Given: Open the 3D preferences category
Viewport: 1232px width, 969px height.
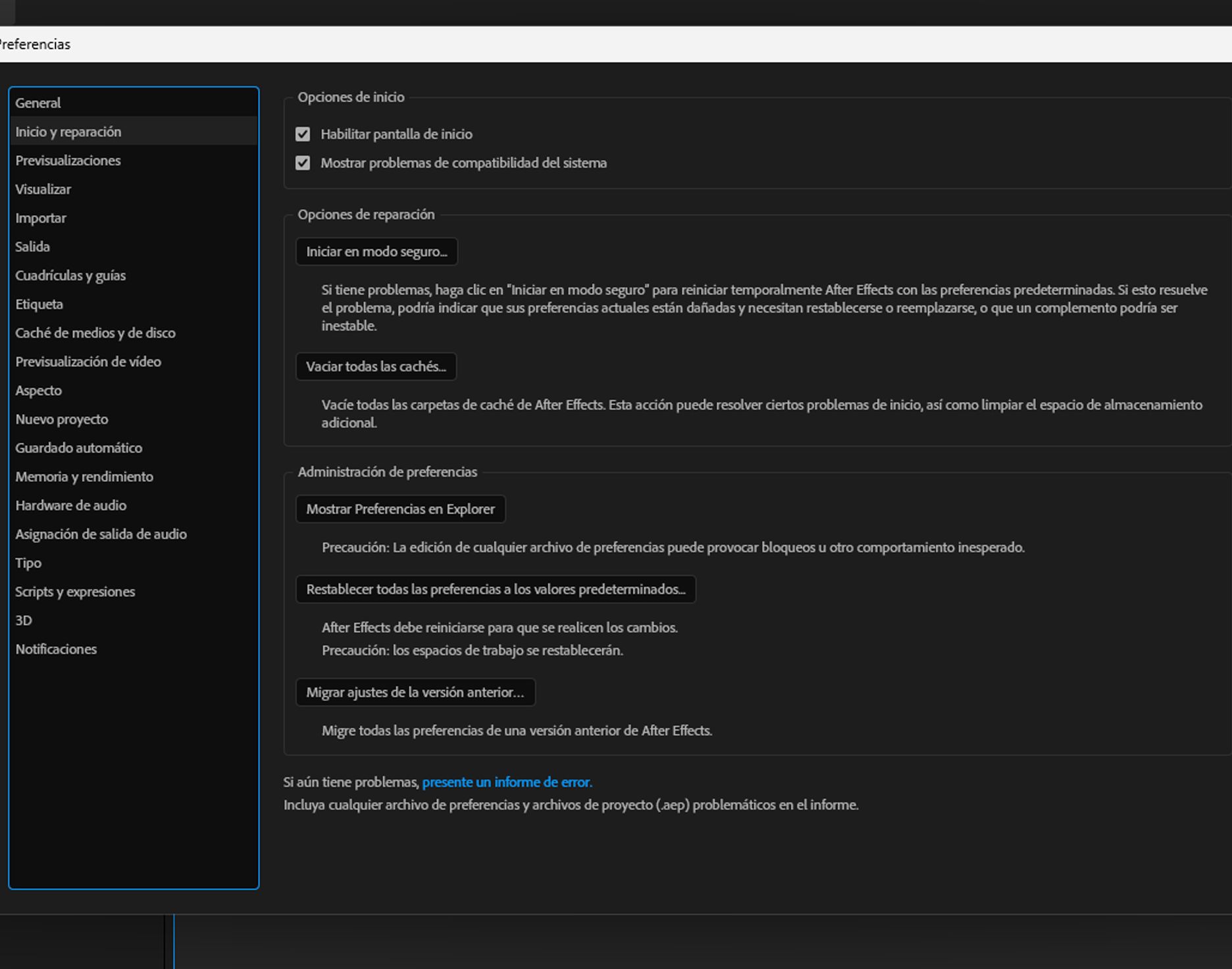Looking at the screenshot, I should pyautogui.click(x=134, y=620).
